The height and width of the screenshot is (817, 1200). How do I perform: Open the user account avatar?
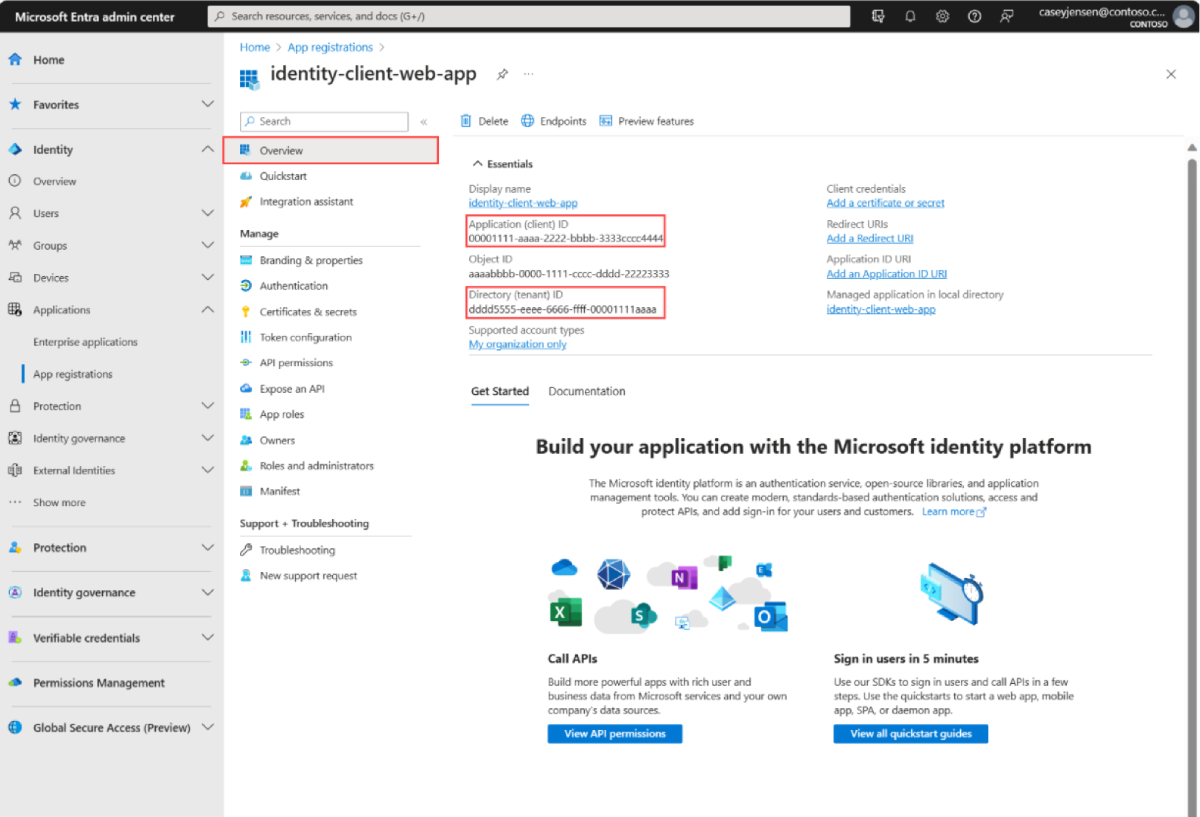tap(1183, 17)
